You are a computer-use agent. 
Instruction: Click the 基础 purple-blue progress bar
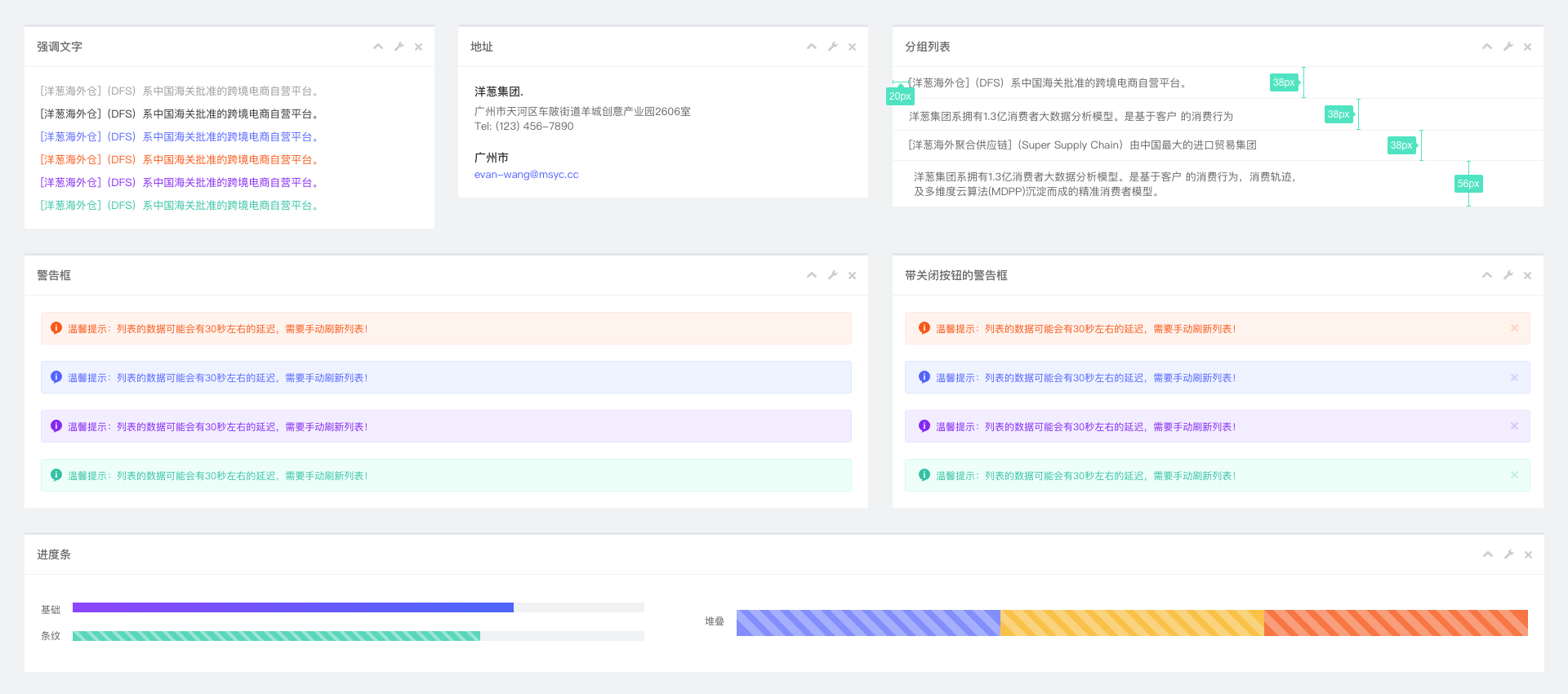292,607
